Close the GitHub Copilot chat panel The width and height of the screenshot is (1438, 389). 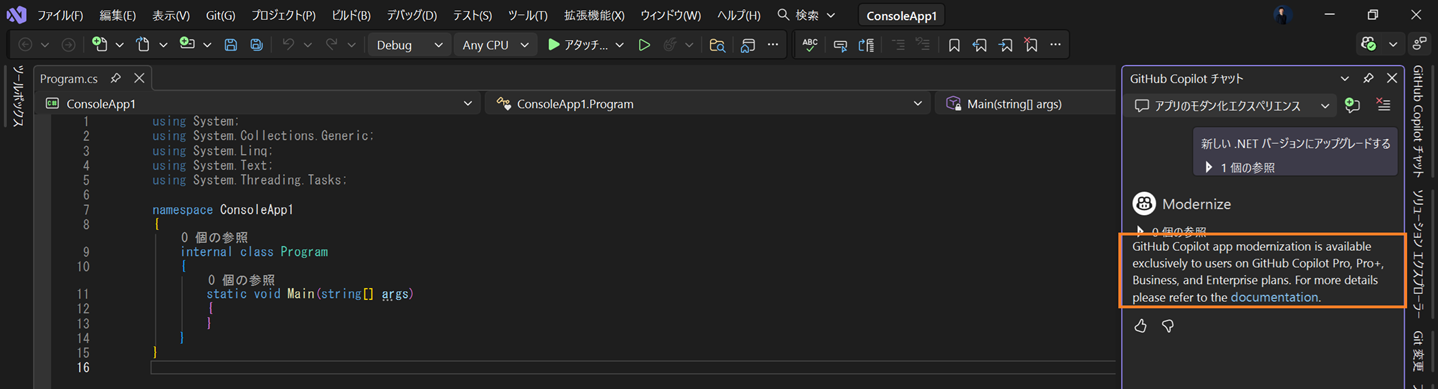pyautogui.click(x=1392, y=78)
